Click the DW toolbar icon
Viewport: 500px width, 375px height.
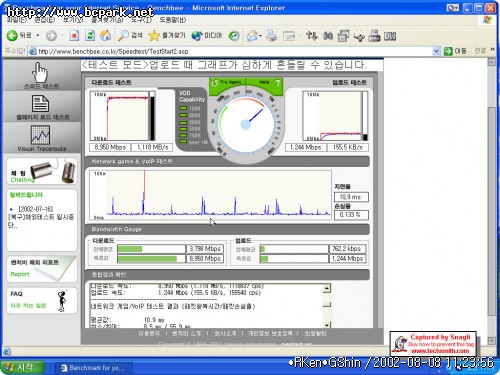point(390,36)
